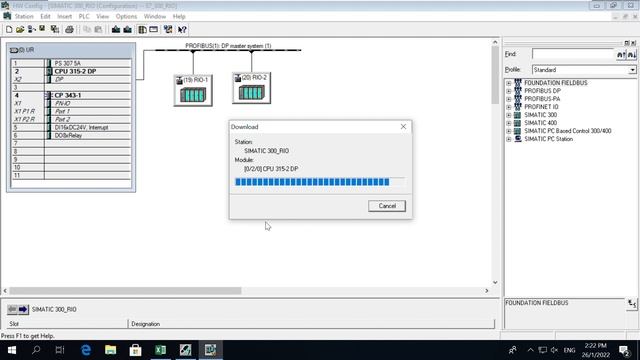The image size is (640, 360).
Task: Select the PS 307 5A rack row
Action: click(x=71, y=63)
